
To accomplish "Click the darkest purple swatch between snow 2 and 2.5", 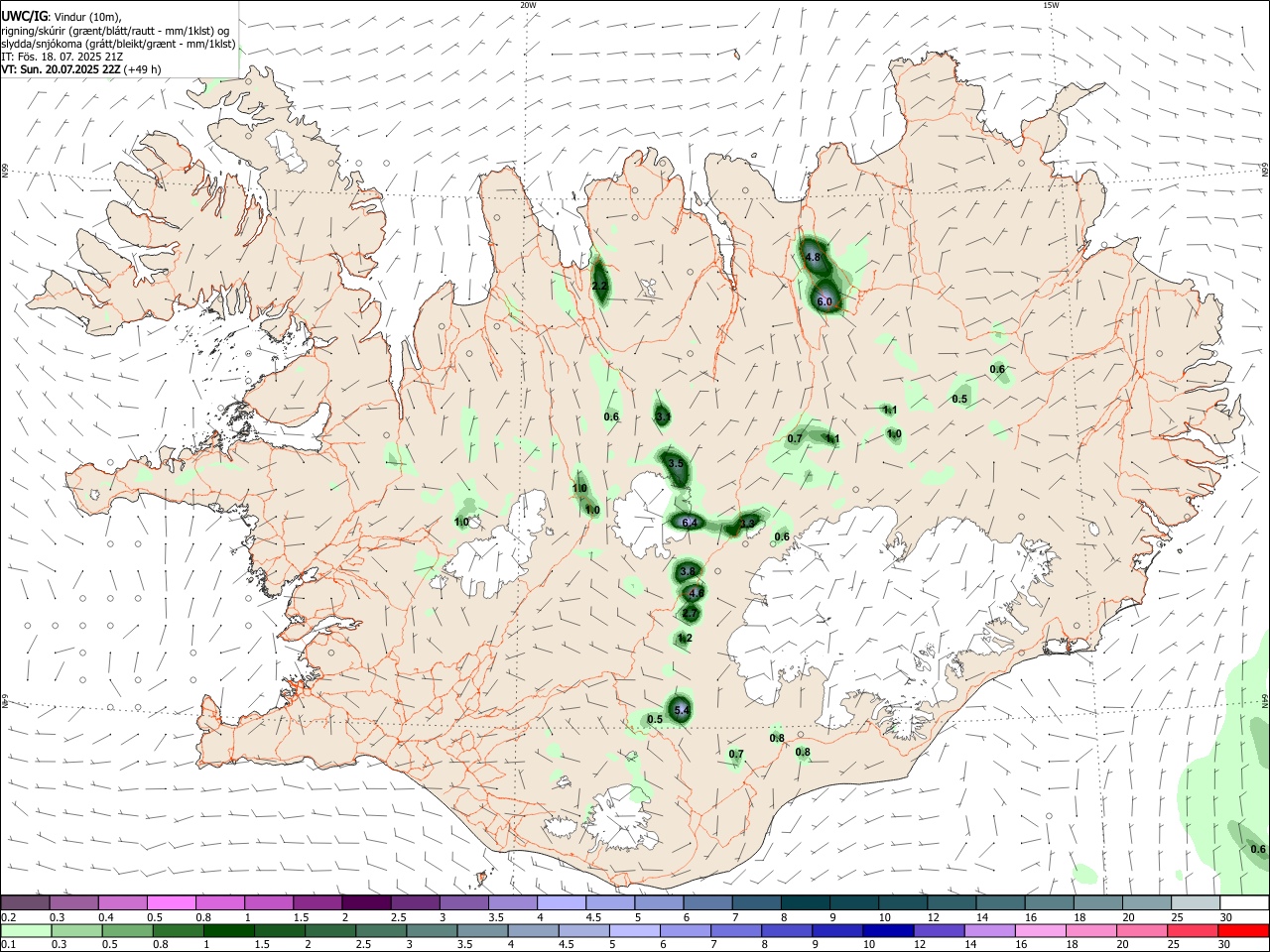I will [366, 903].
